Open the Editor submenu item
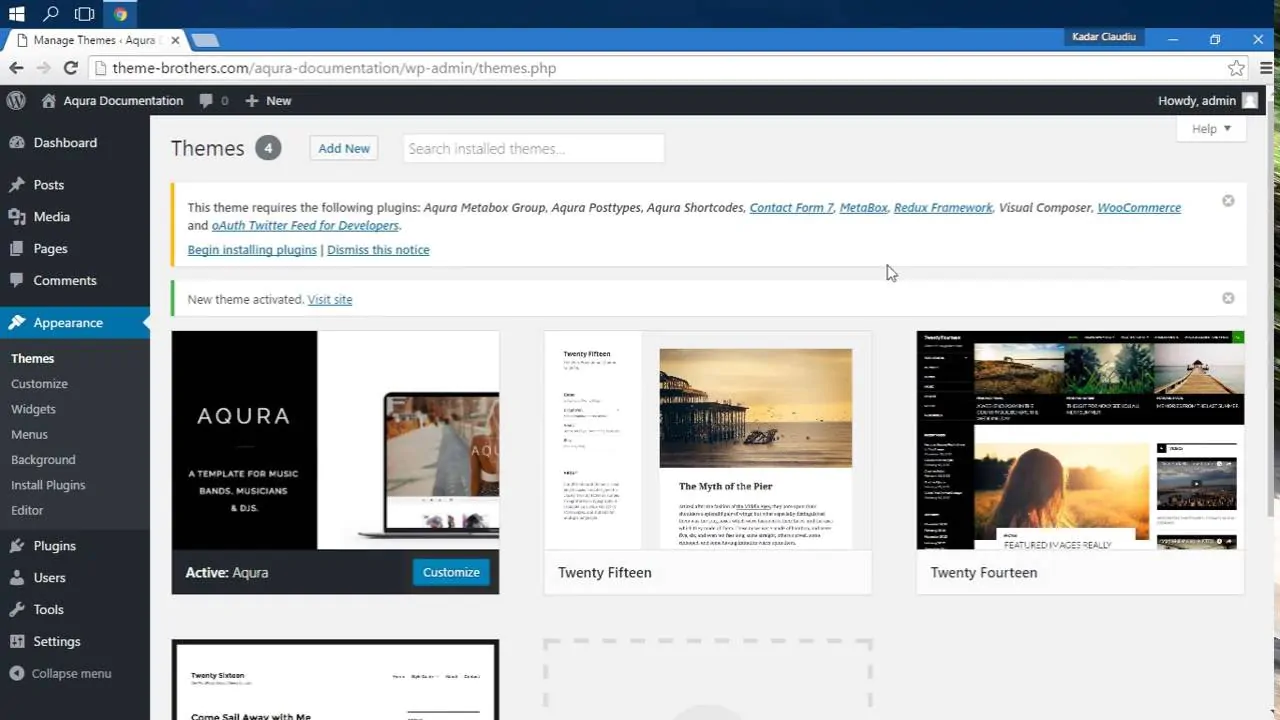Screen dimensions: 1280x720 tap(27, 510)
